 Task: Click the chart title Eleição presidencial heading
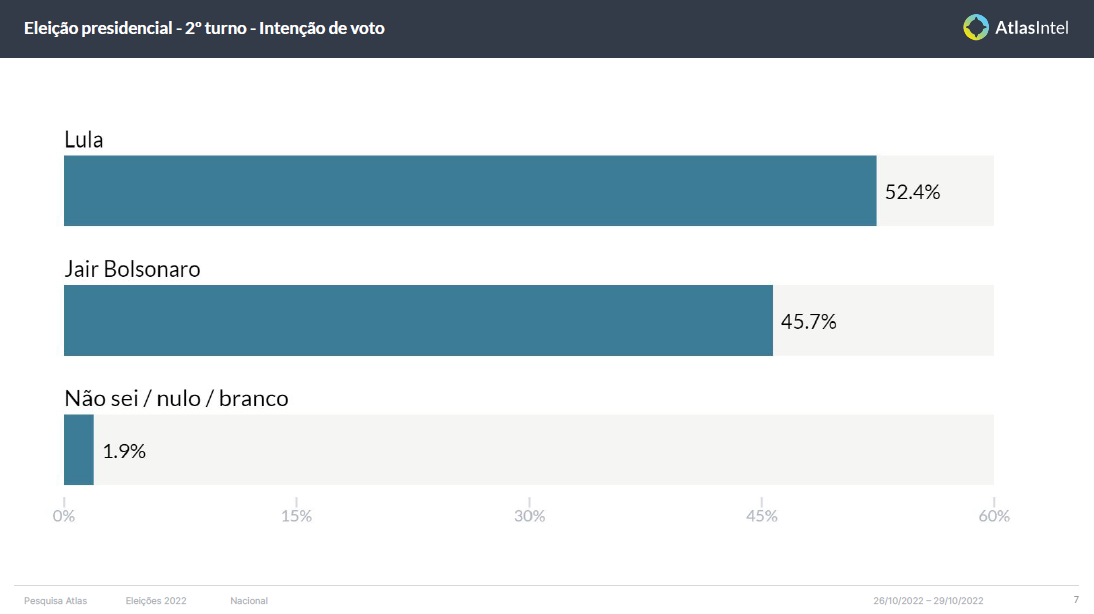tap(204, 28)
